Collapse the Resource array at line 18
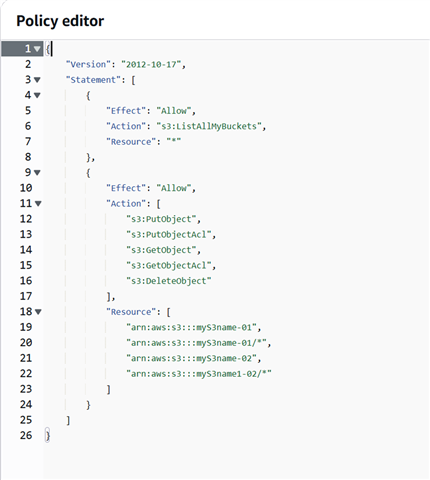This screenshot has width=430, height=480. [38, 312]
